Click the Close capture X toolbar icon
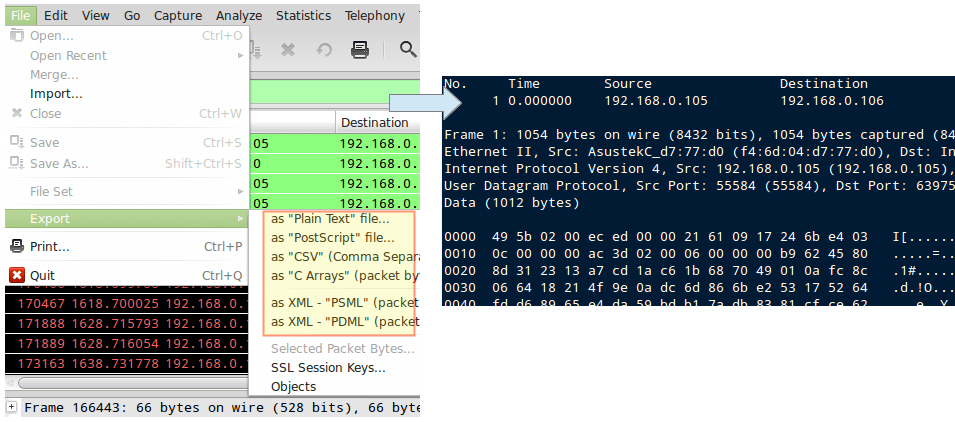Image resolution: width=955 pixels, height=422 pixels. [287, 49]
